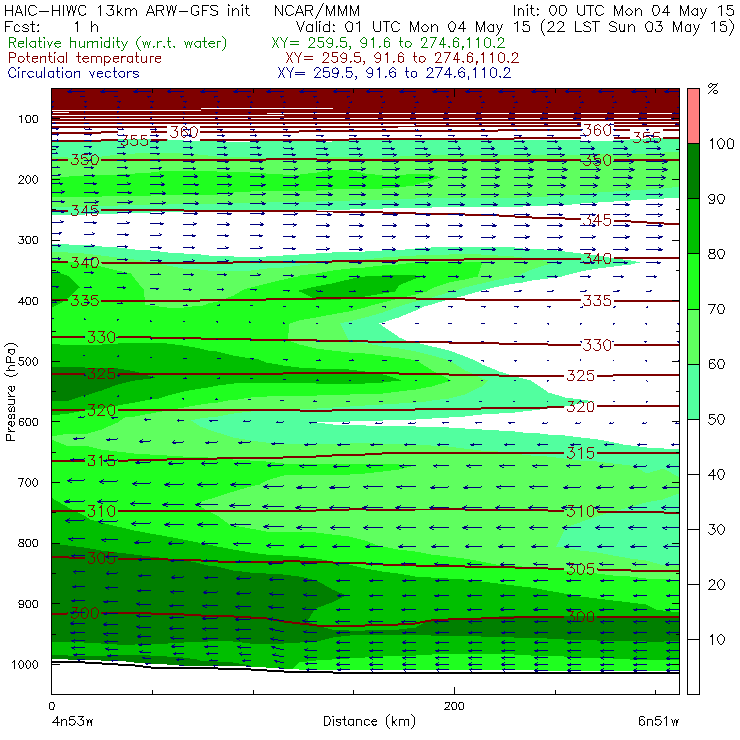This screenshot has height=740, width=740.
Task: Click the colorbar '40' tick label
Action: click(716, 474)
